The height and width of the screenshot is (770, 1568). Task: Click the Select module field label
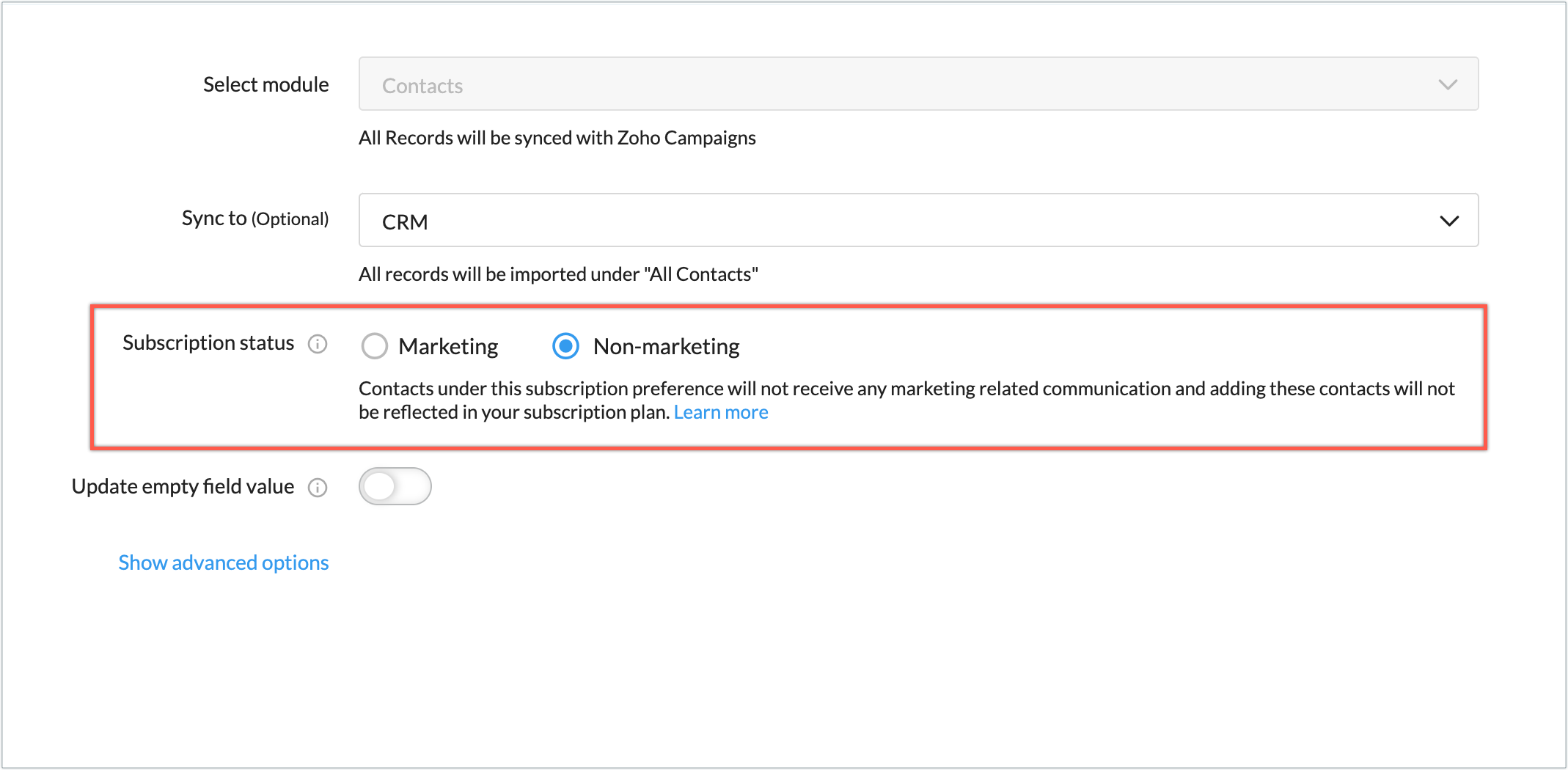coord(265,84)
